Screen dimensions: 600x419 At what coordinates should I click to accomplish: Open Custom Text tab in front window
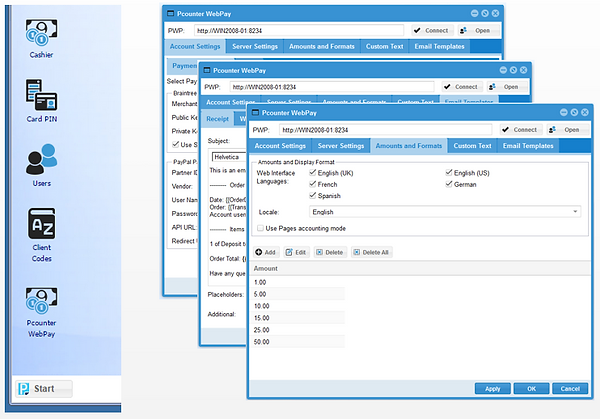472,146
